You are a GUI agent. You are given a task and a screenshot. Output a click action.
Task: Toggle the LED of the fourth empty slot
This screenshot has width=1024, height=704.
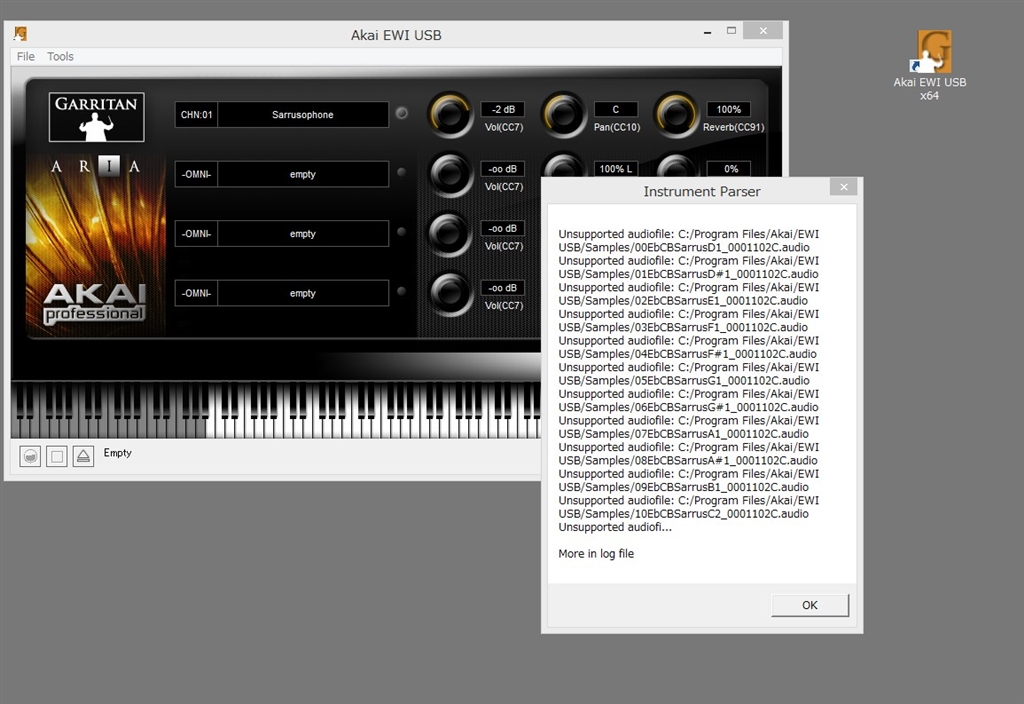[x=402, y=291]
